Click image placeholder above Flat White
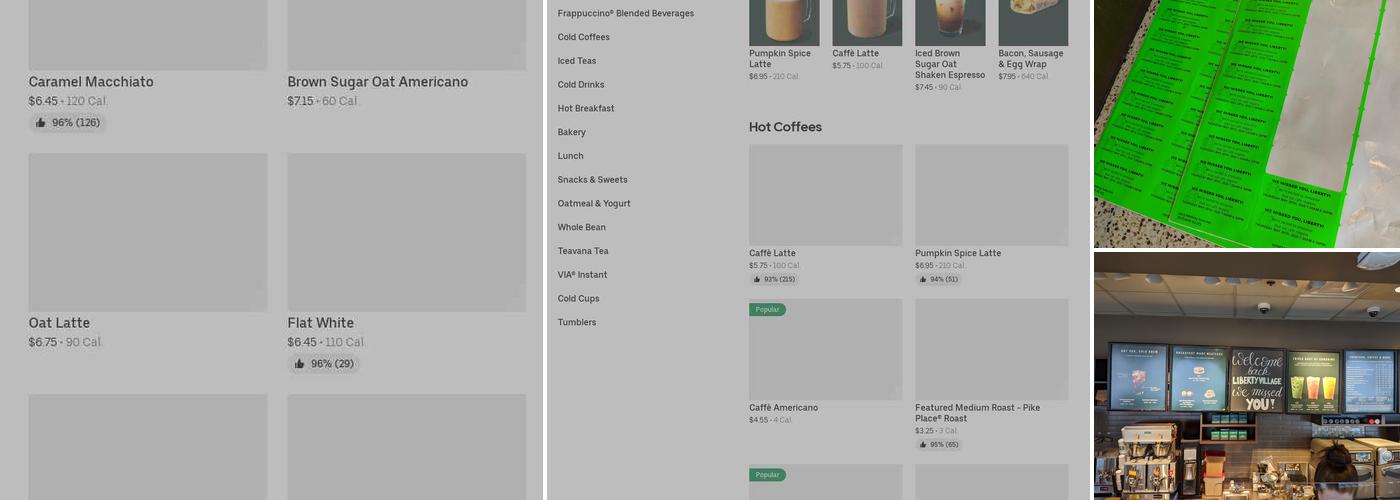The height and width of the screenshot is (500, 1400). tap(407, 232)
